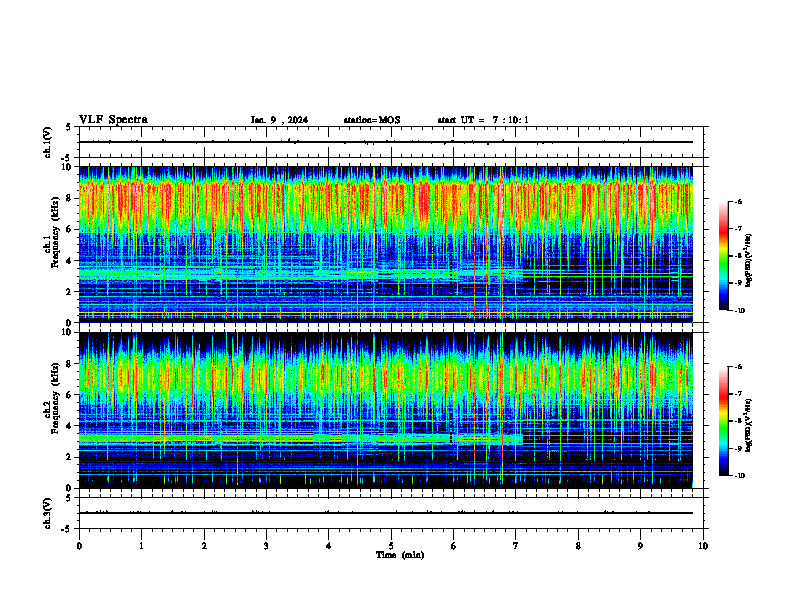This screenshot has width=792, height=612.
Task: Click the "ch.1(V)" waveform axis label
Action: click(48, 142)
